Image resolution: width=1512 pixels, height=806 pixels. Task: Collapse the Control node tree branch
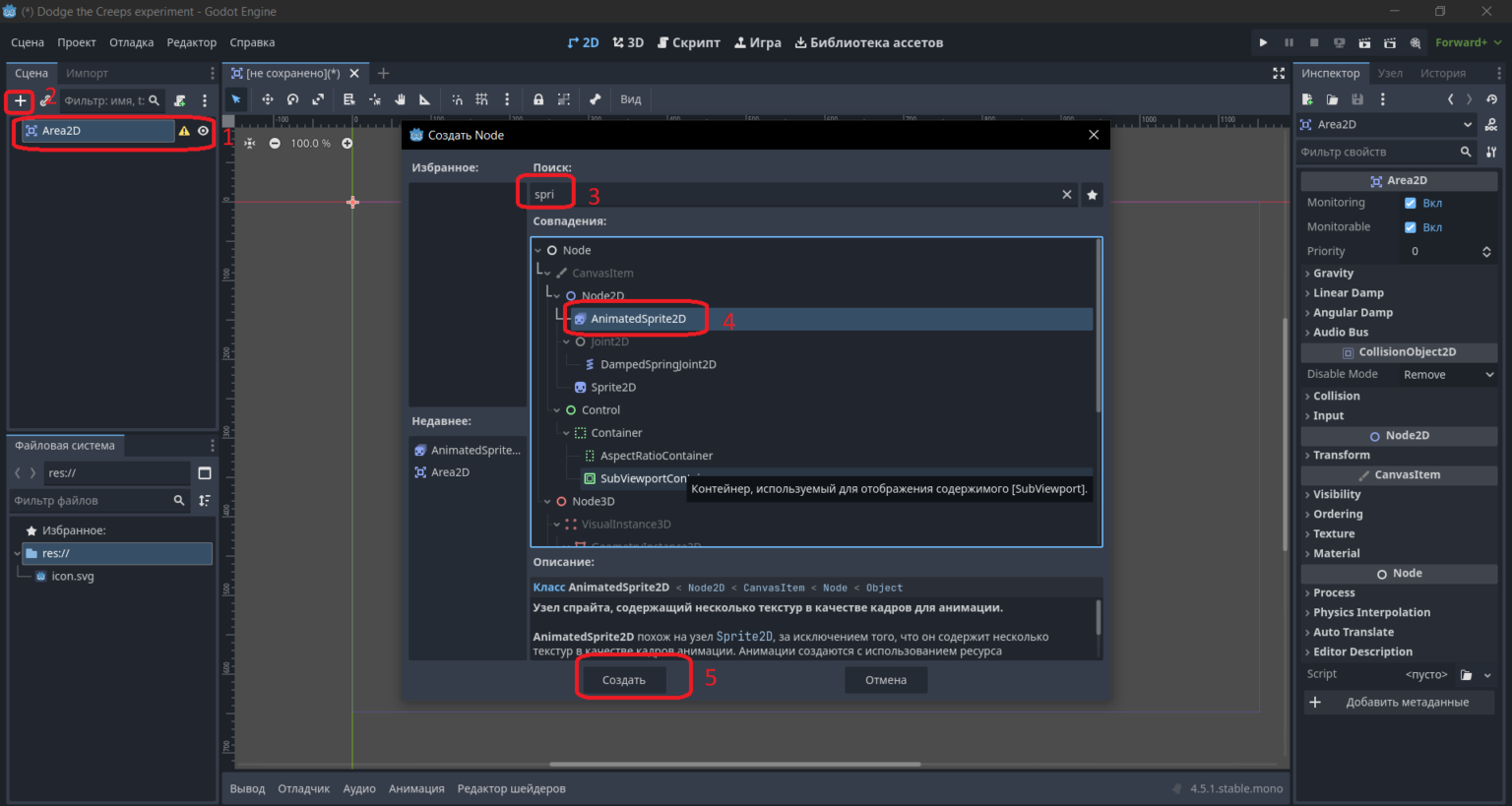pyautogui.click(x=557, y=410)
